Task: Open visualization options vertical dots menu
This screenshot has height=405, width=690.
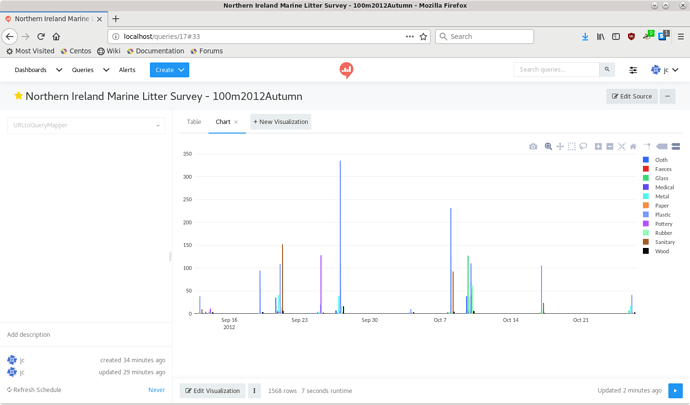Action: coord(254,390)
